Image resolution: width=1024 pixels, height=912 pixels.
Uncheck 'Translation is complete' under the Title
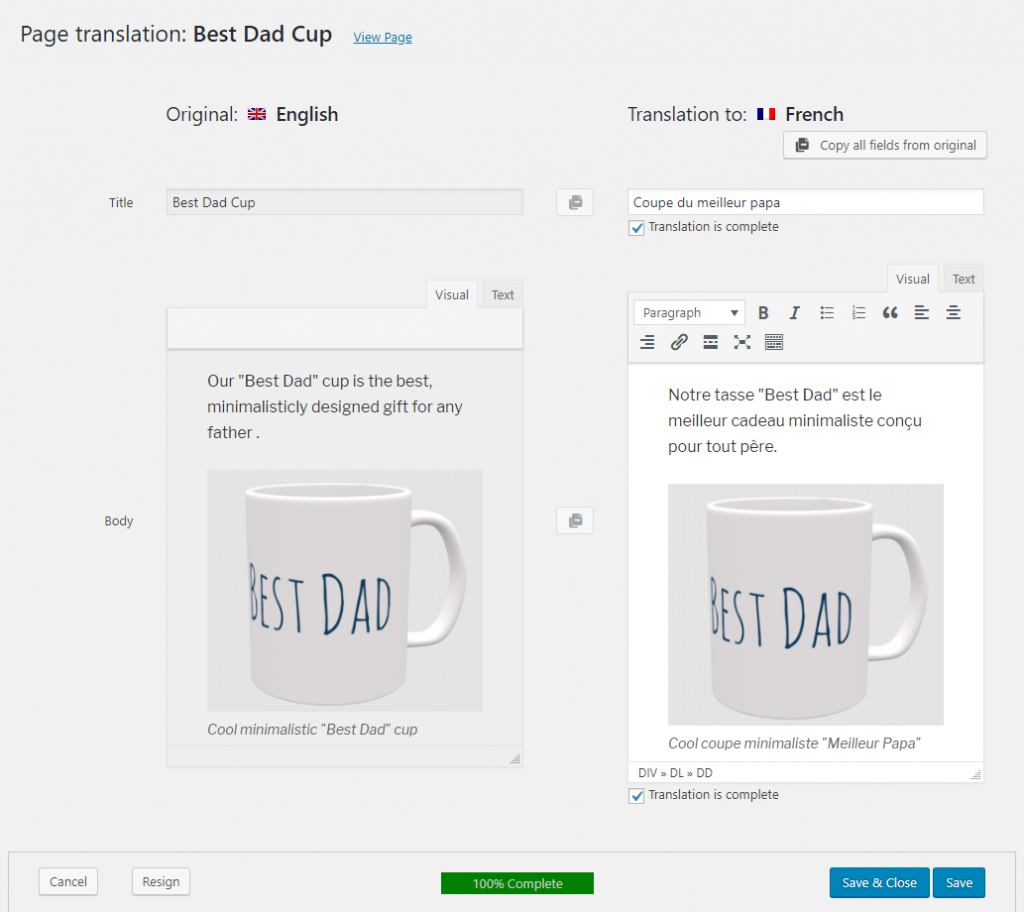pyautogui.click(x=637, y=227)
